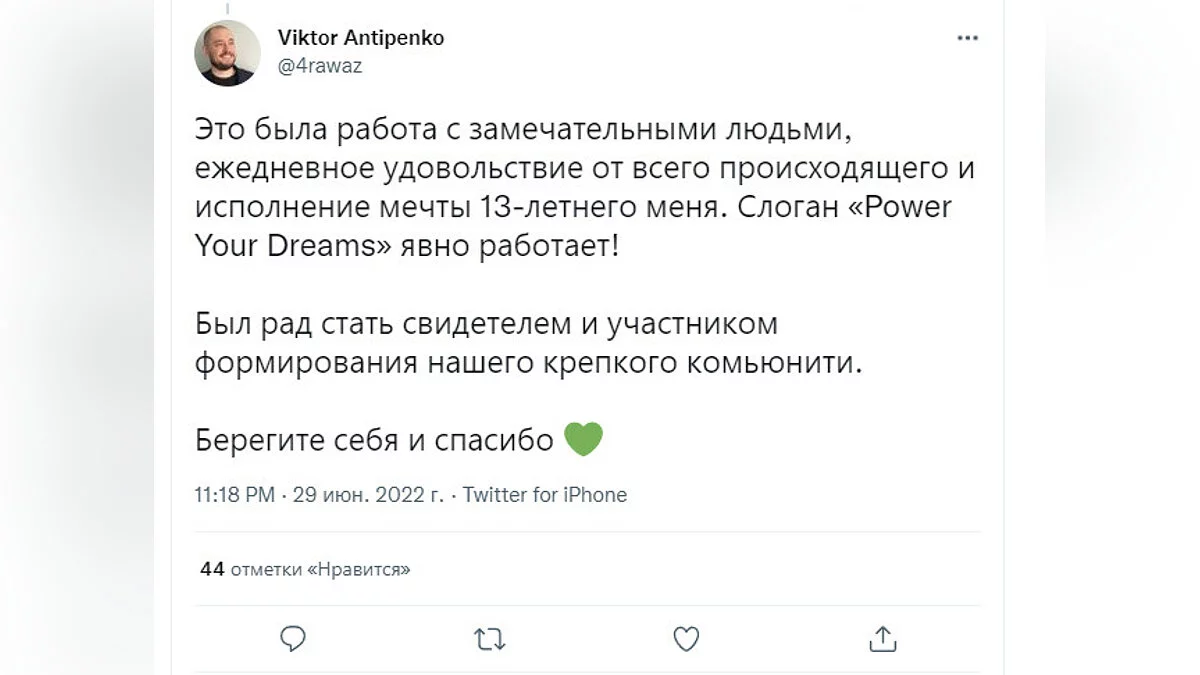Image resolution: width=1200 pixels, height=675 pixels.
Task: Click the reply speech bubble icon
Action: 293,639
